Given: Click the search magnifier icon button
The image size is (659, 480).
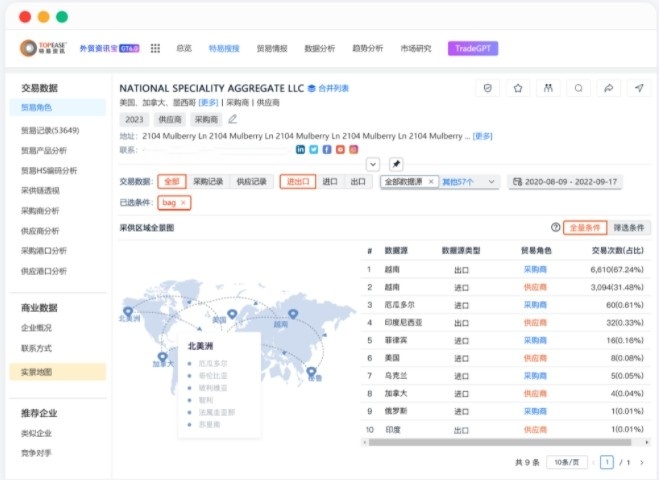Looking at the screenshot, I should coord(578,88).
